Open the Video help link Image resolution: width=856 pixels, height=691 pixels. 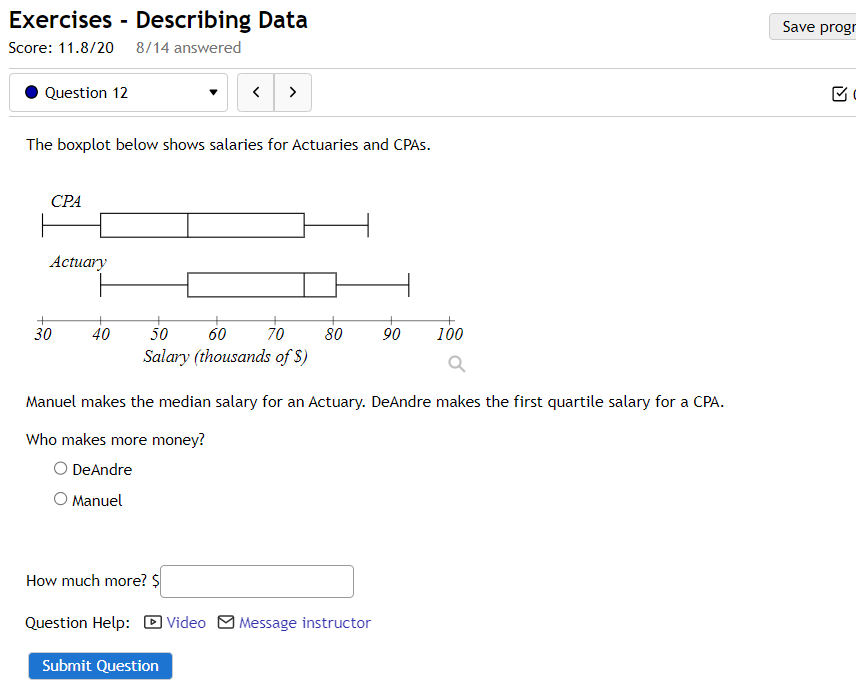(x=186, y=622)
